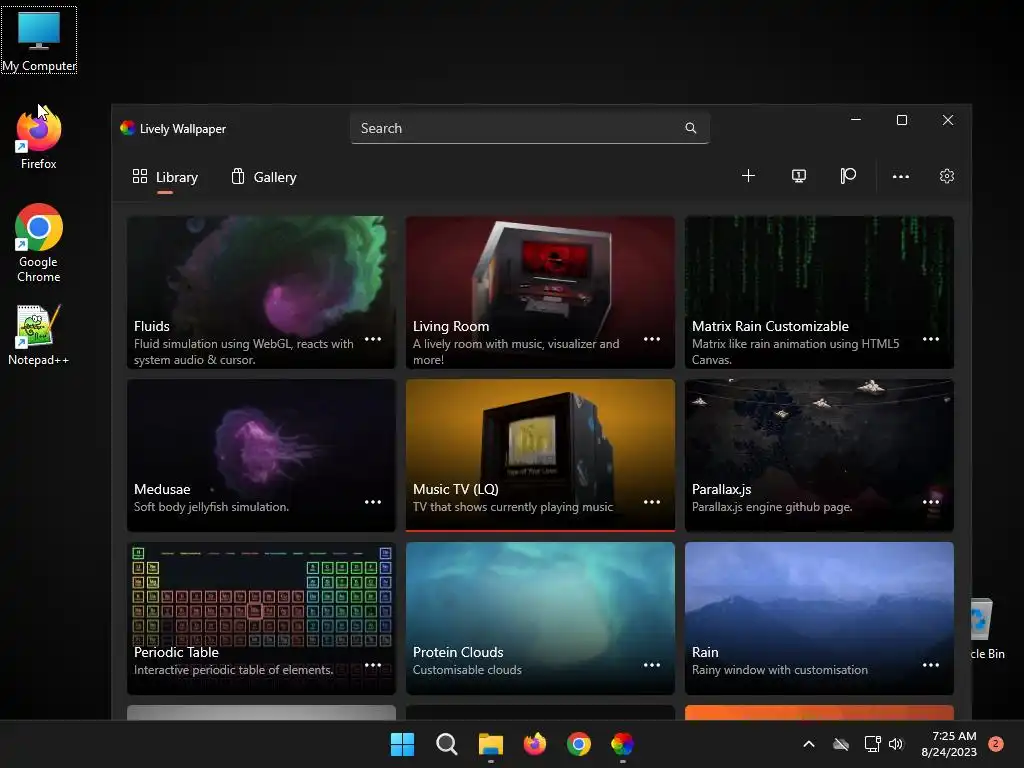Screen dimensions: 1024x768
Task: Click the Notepad++ desktop shortcut
Action: pos(39,334)
